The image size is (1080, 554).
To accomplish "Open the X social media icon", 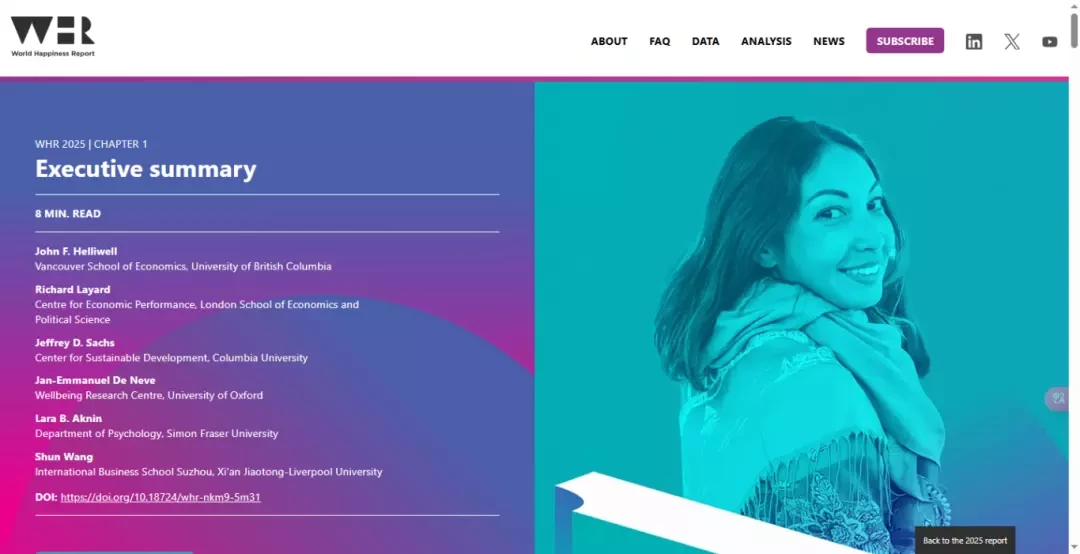I will (1011, 41).
